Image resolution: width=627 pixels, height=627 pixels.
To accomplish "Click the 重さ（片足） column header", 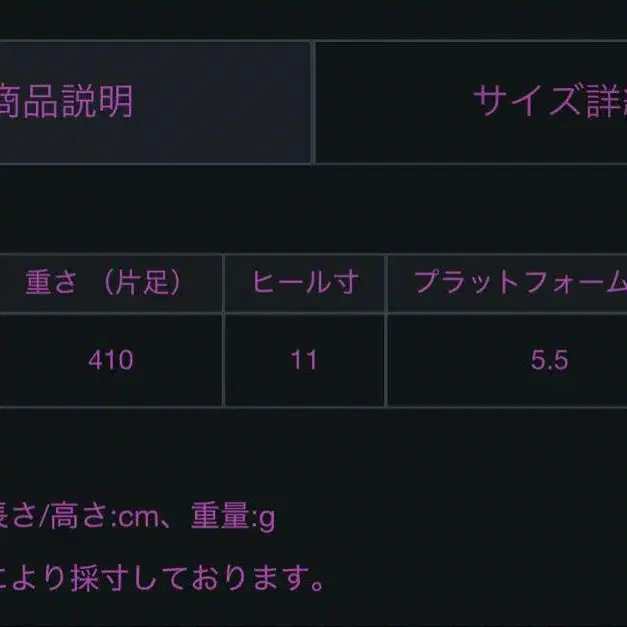I will point(105,283).
